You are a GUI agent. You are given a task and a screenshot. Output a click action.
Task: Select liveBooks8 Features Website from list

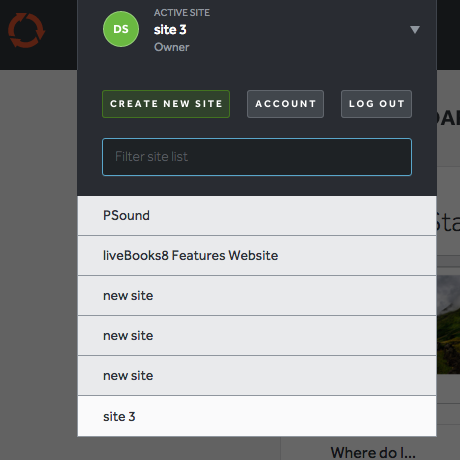click(x=257, y=256)
